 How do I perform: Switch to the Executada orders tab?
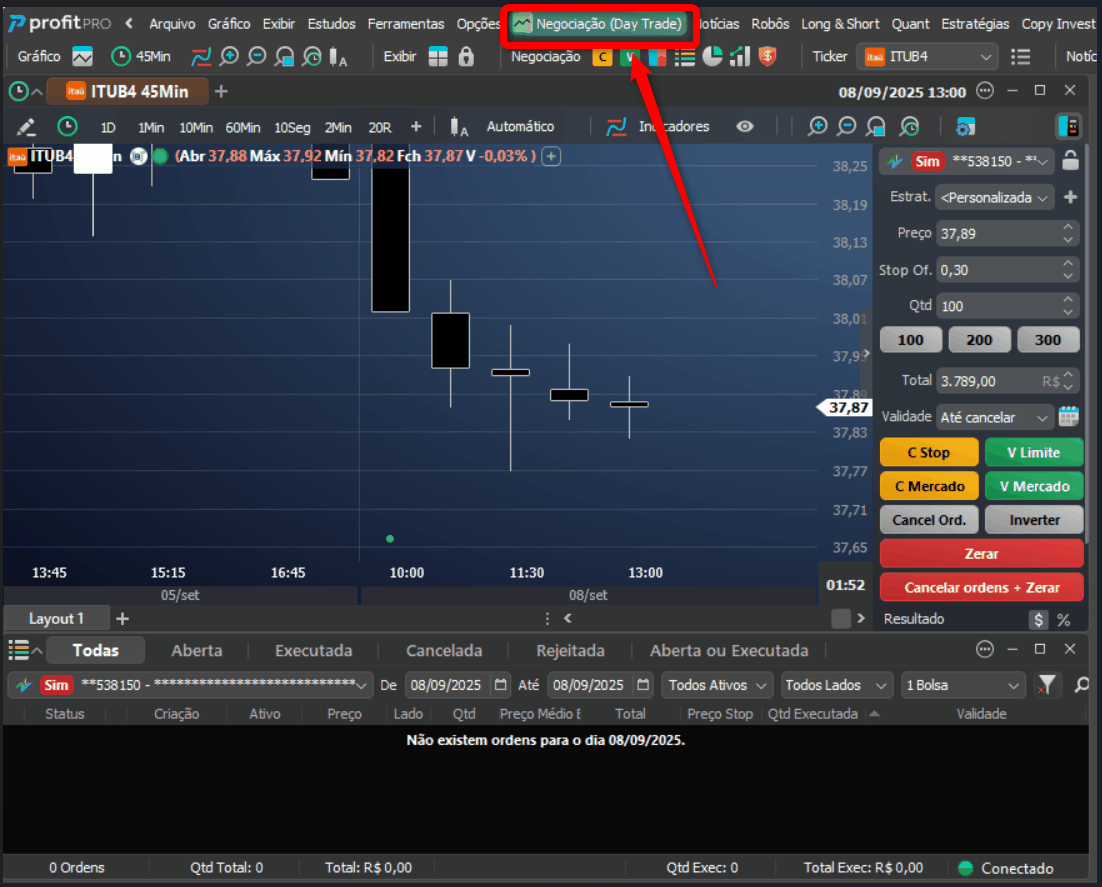[313, 651]
